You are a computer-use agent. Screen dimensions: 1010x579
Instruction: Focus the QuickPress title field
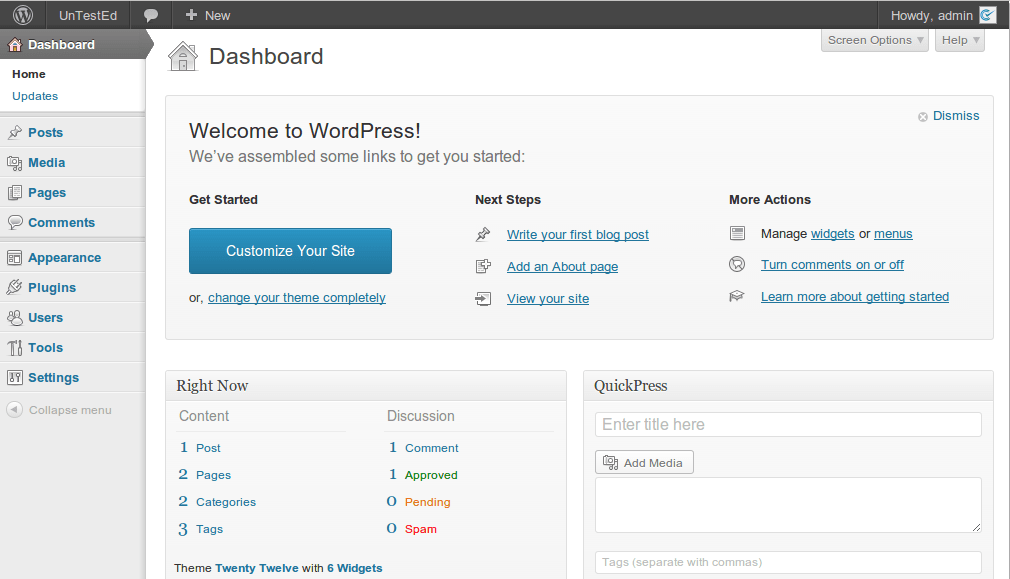[x=788, y=424]
